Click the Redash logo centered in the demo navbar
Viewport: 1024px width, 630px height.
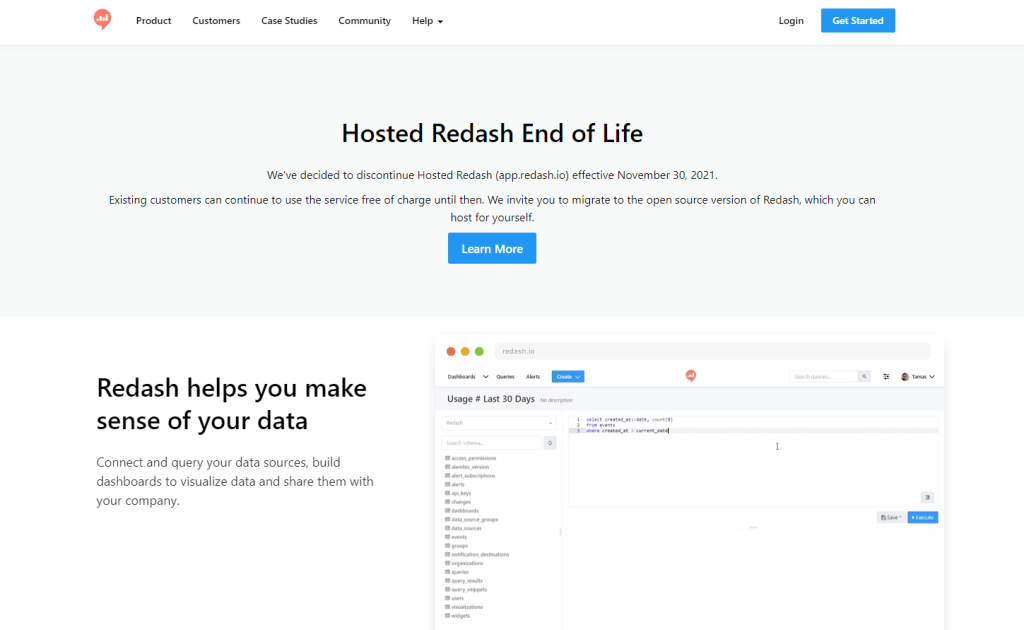690,375
